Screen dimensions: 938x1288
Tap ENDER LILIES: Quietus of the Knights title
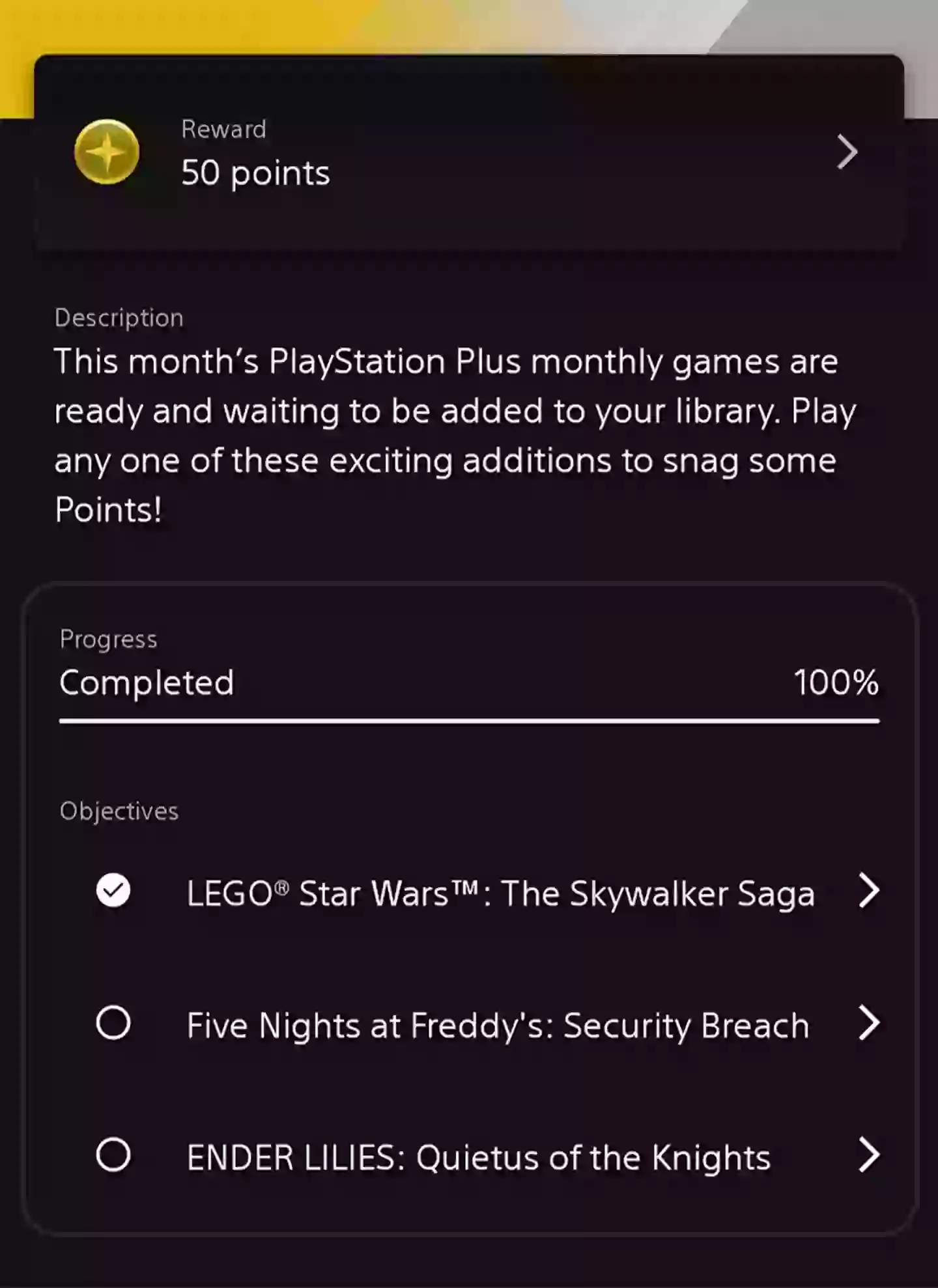click(x=478, y=1158)
